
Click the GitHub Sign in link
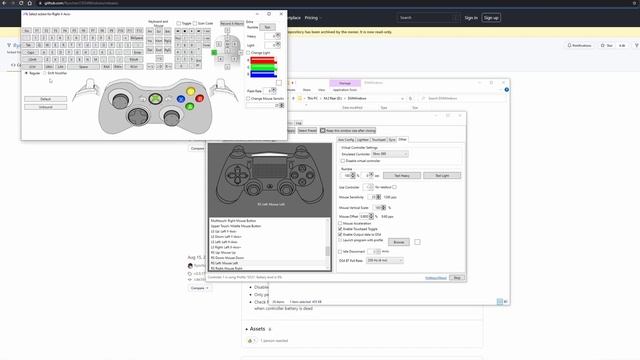471,18
